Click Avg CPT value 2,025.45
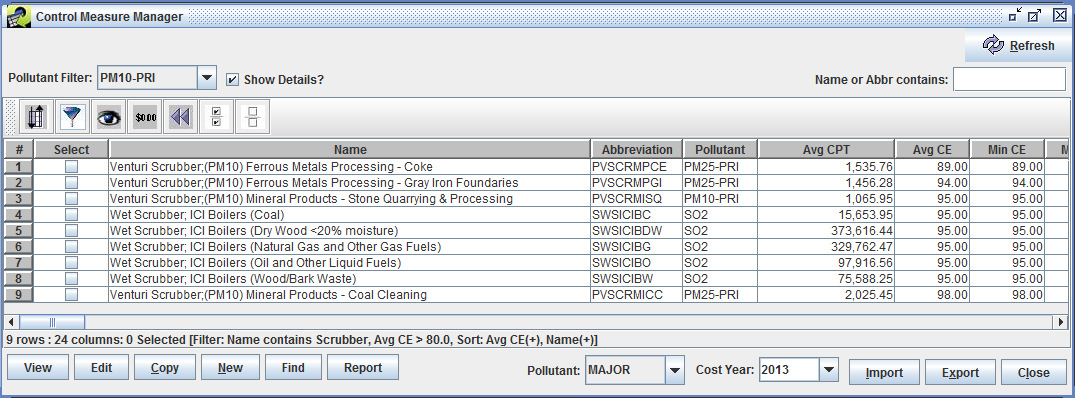Screen dimensions: 1075x398 pyautogui.click(x=826, y=295)
